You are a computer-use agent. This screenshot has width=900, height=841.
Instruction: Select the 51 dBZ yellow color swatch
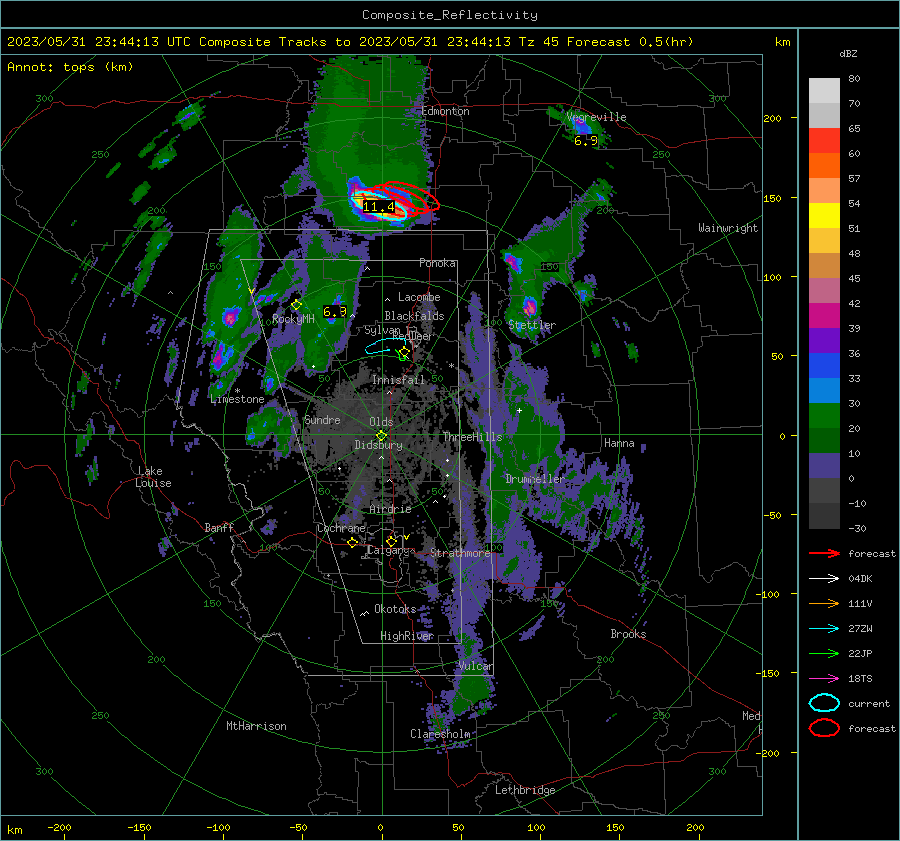824,215
